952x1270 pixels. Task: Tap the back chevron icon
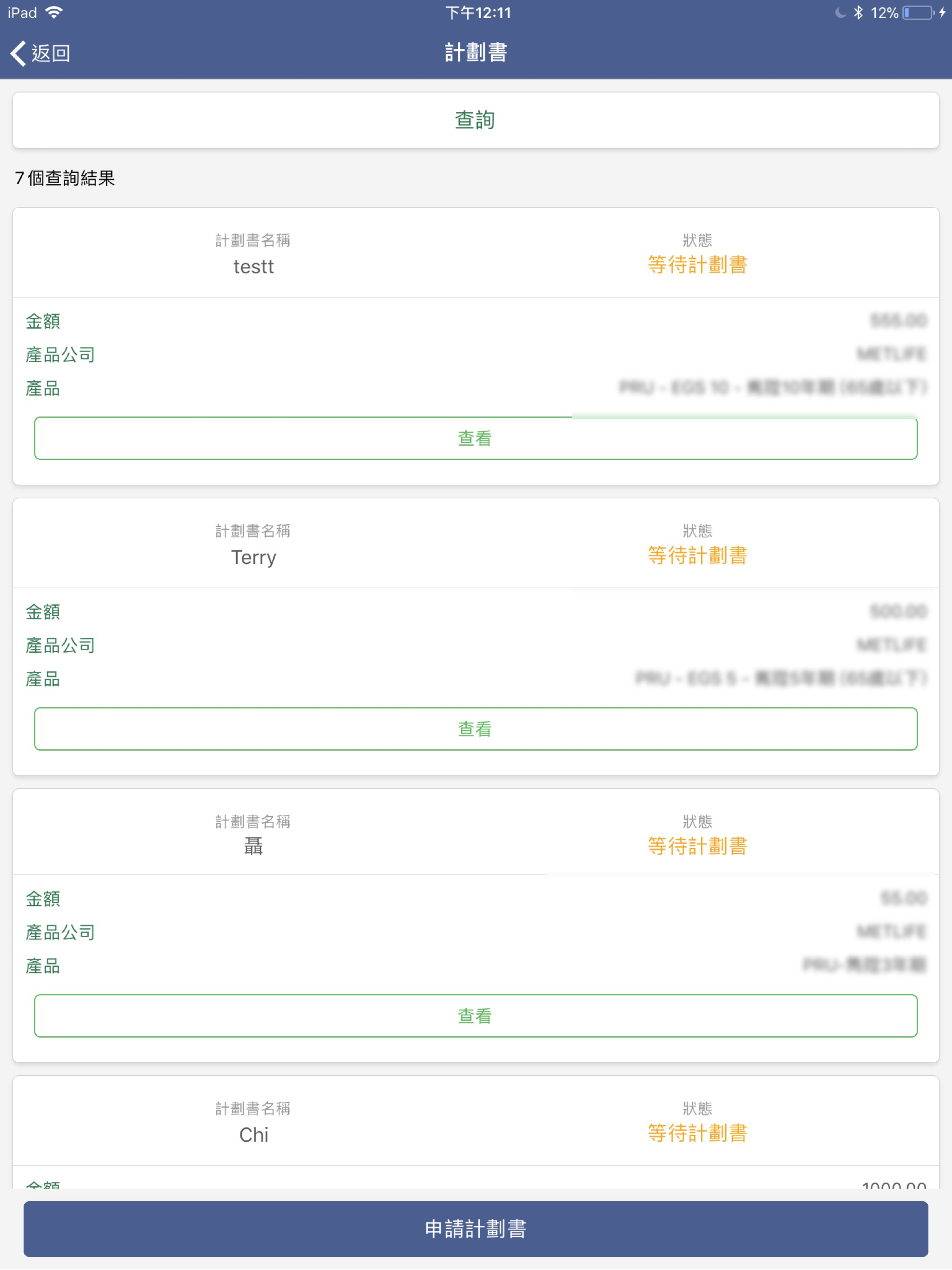[x=19, y=53]
